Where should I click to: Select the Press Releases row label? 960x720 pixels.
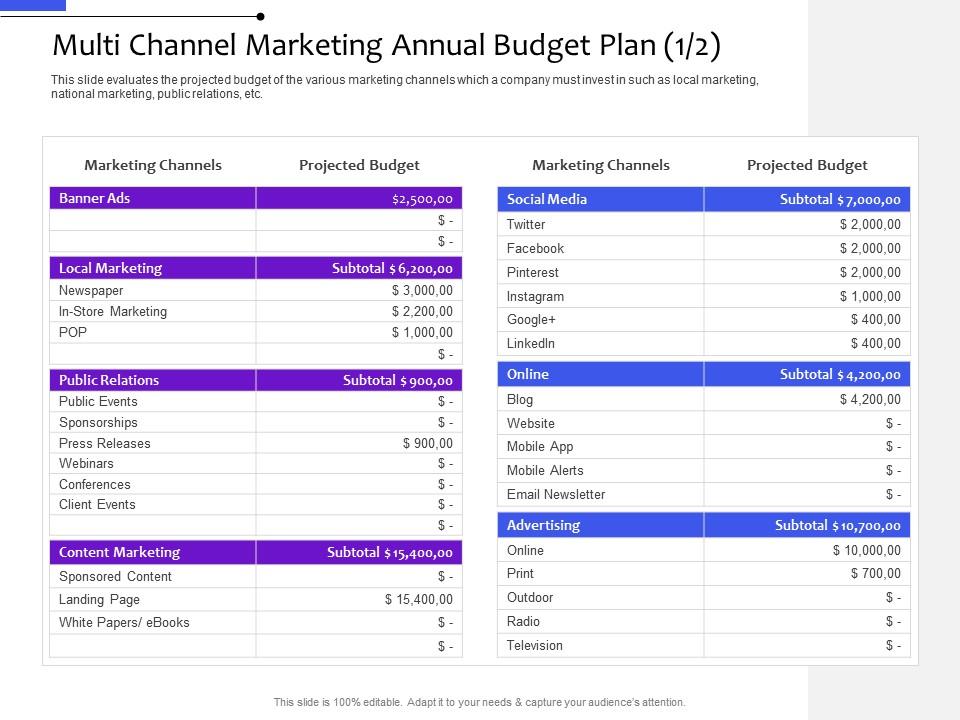pyautogui.click(x=105, y=443)
